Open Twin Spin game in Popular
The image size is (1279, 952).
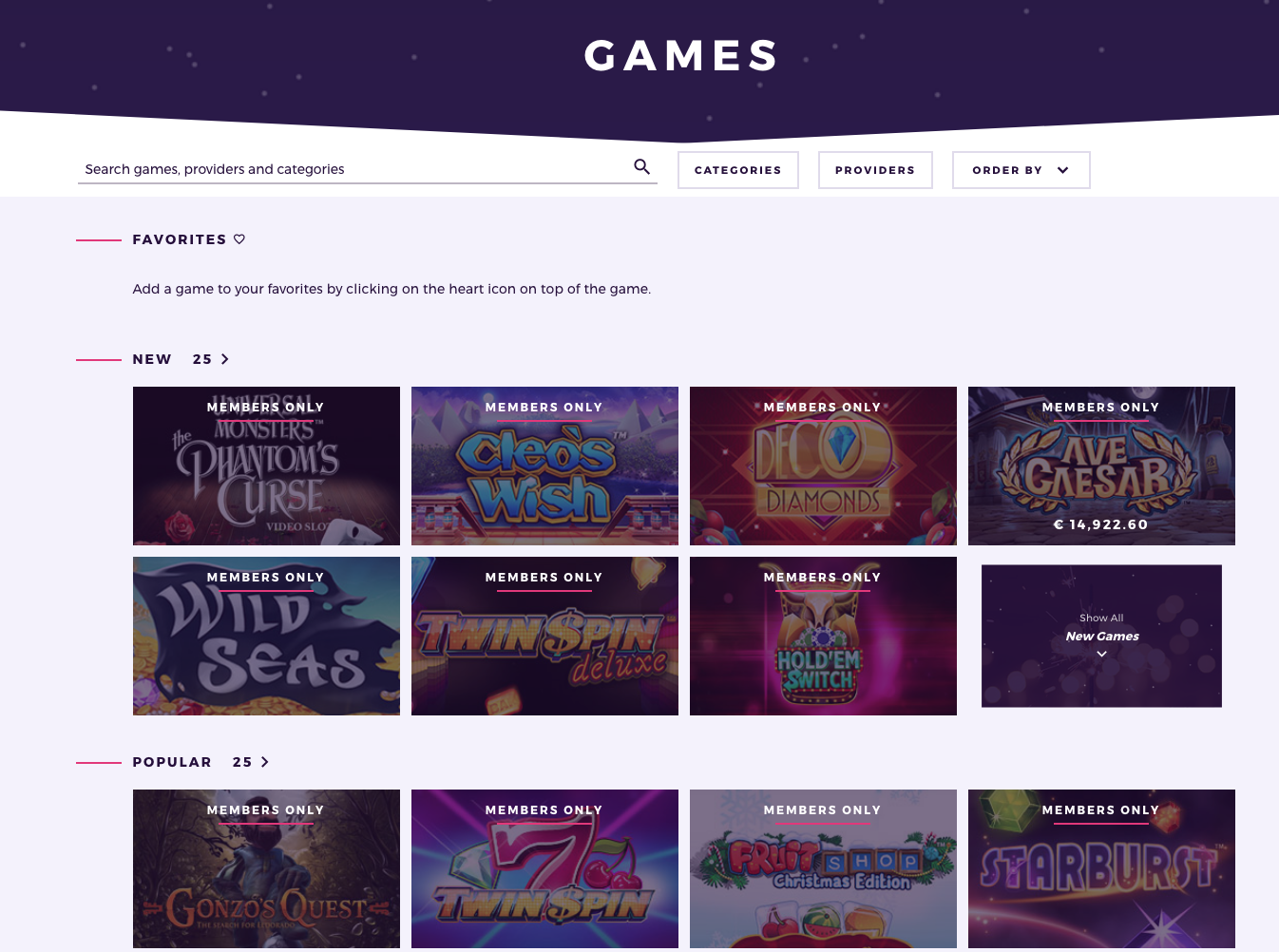[544, 868]
